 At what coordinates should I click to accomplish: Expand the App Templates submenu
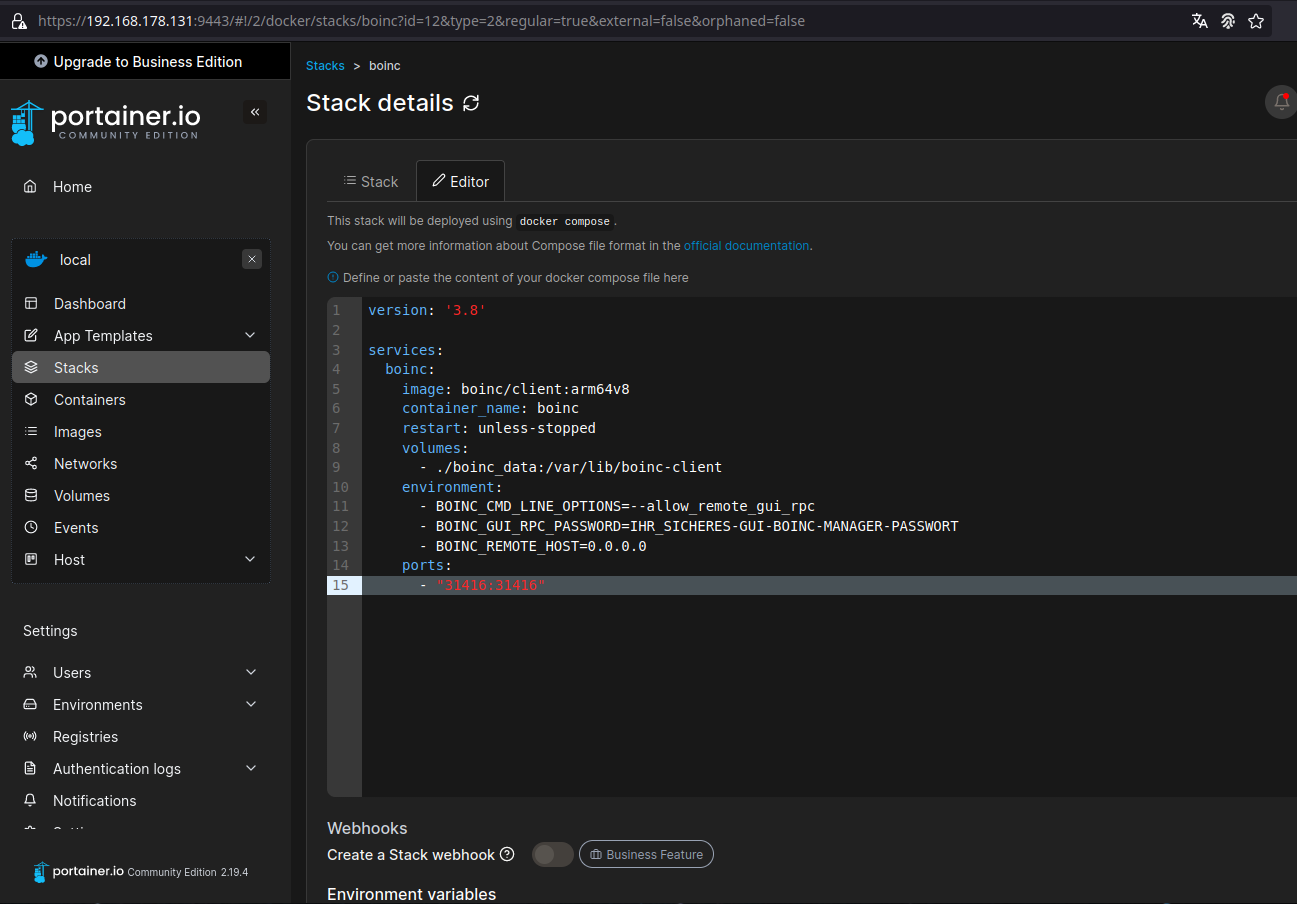[250, 336]
